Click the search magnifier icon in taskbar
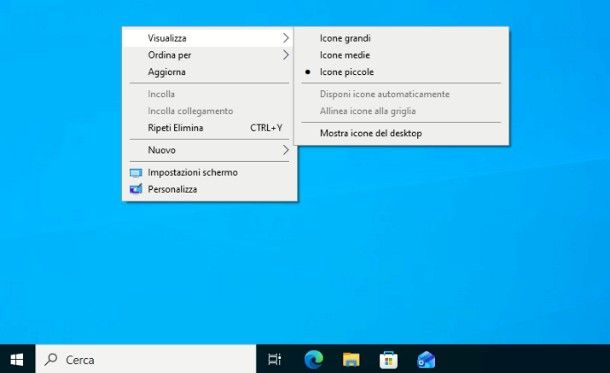610x373 pixels. click(x=51, y=359)
